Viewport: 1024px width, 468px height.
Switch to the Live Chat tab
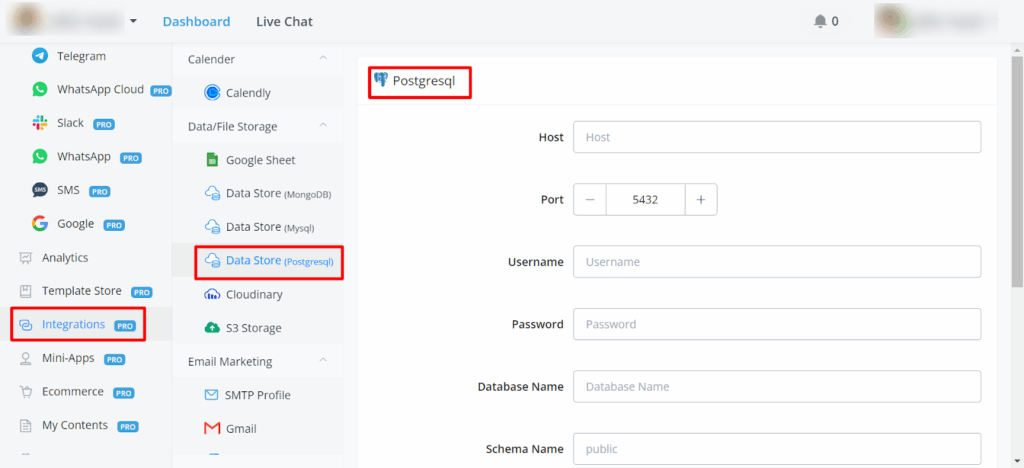tap(284, 21)
